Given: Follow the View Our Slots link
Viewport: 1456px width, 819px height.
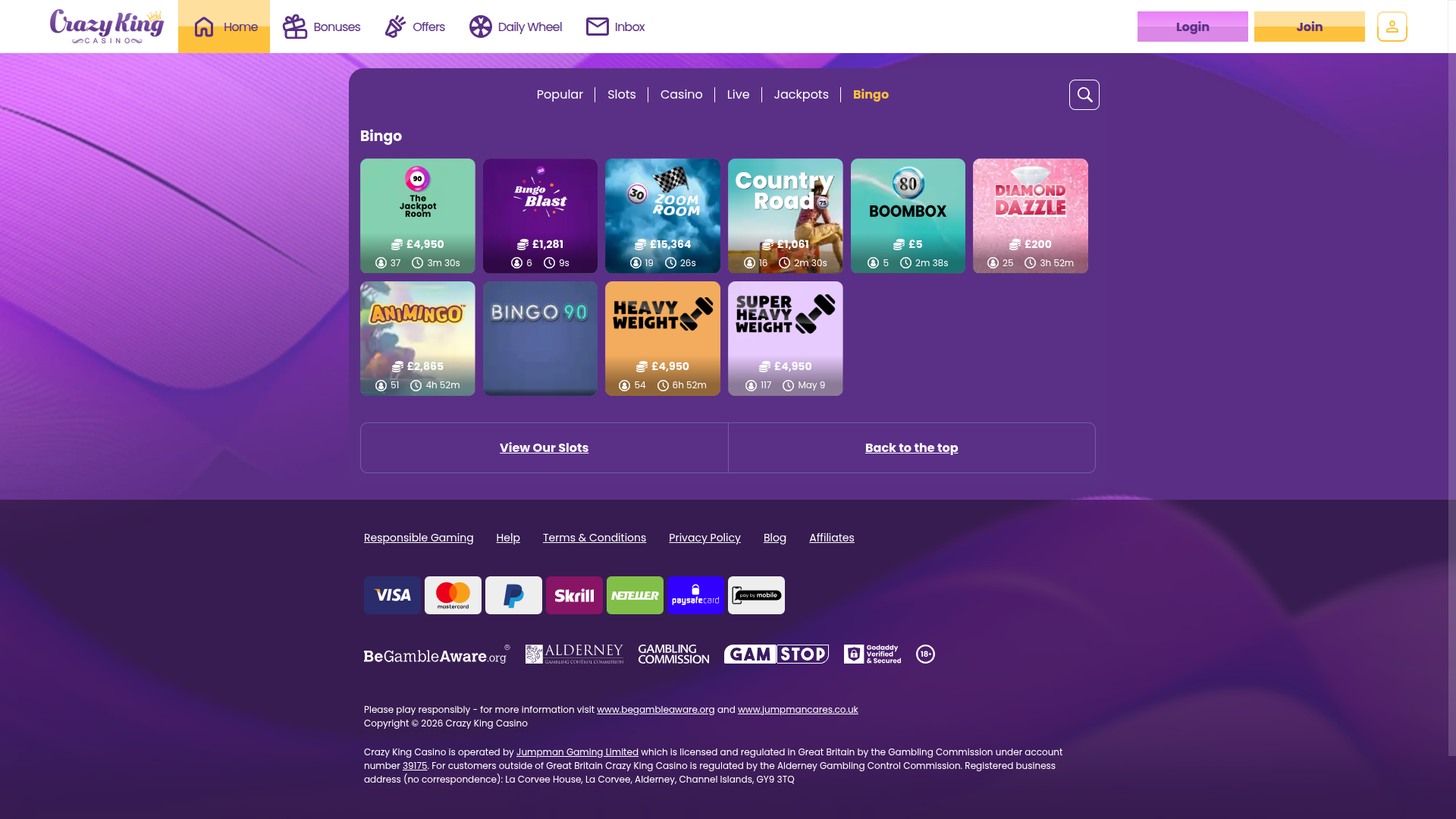Looking at the screenshot, I should click(x=544, y=448).
